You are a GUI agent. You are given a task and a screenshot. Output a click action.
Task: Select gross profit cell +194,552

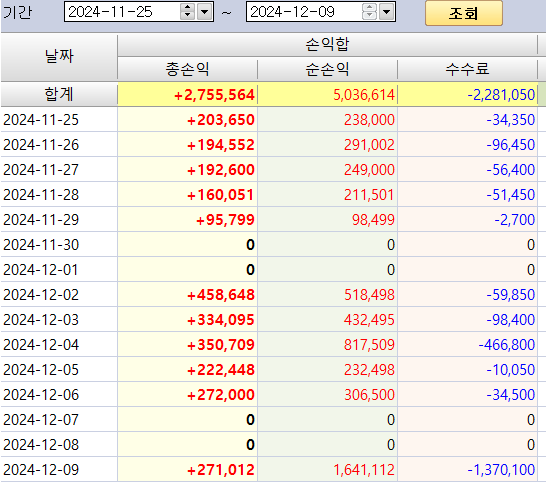[187, 145]
